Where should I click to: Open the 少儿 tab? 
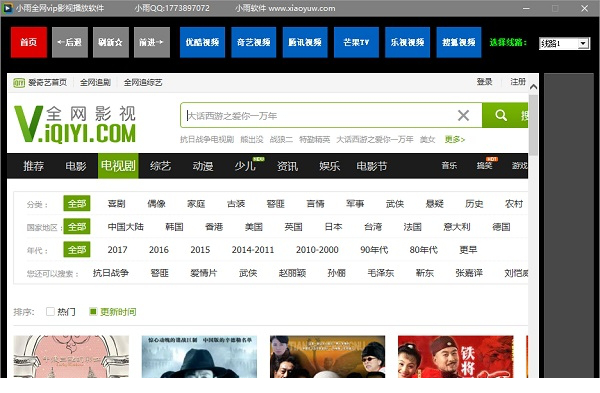coord(245,166)
